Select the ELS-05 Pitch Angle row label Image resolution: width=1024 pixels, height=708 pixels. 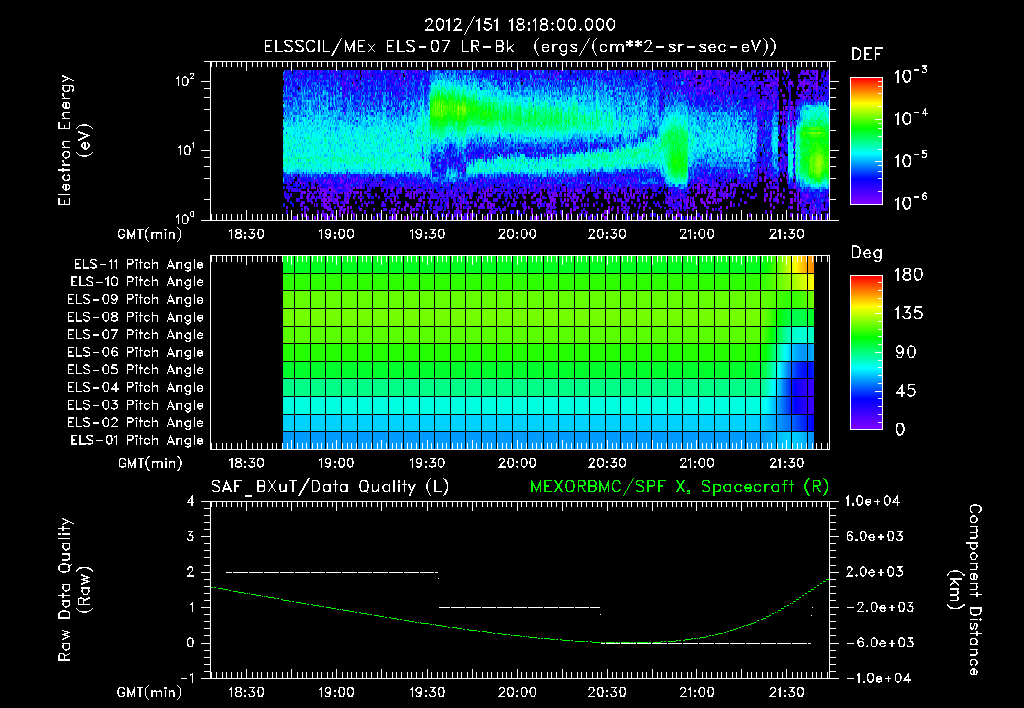point(135,370)
